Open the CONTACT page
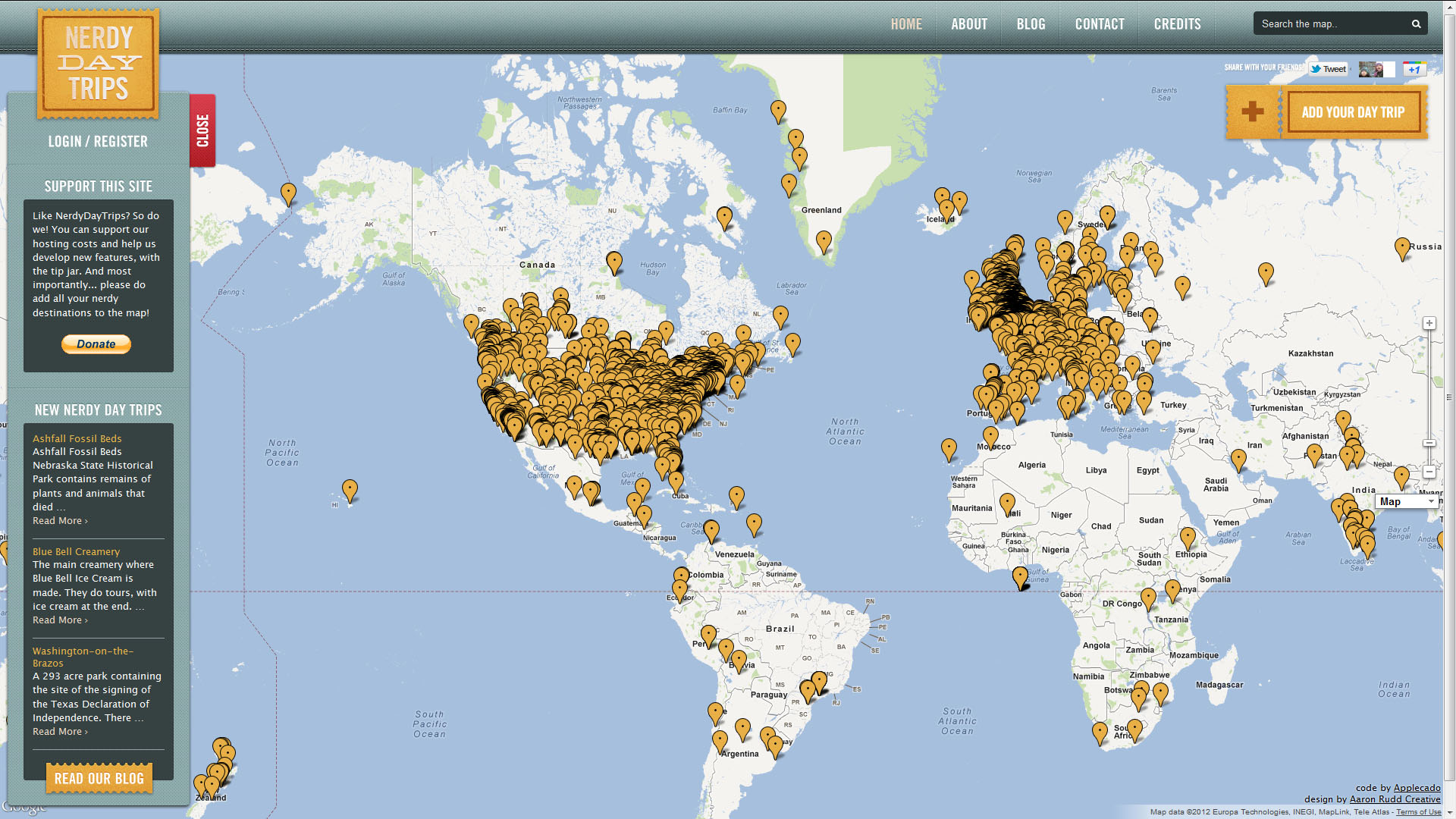 (x=1100, y=24)
